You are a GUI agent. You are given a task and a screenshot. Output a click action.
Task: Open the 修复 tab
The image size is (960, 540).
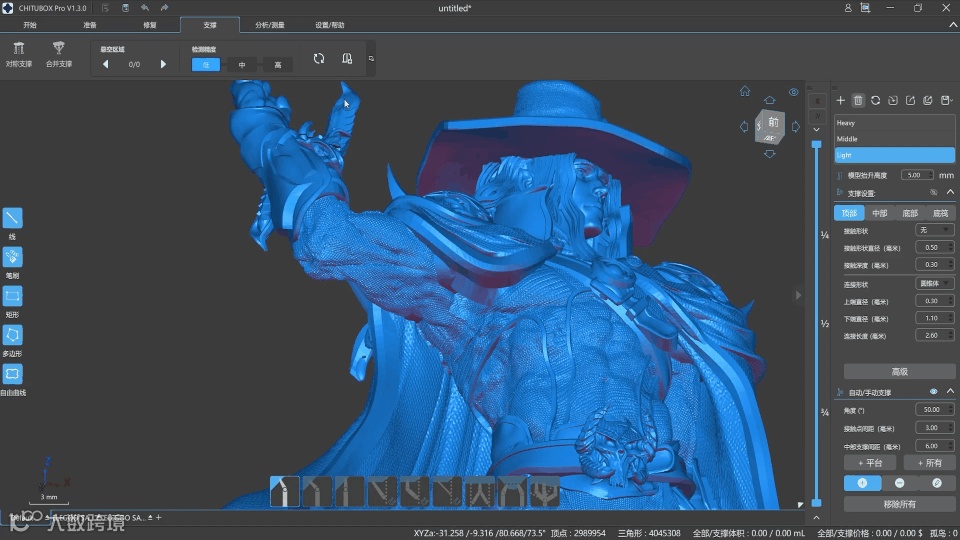(x=150, y=25)
